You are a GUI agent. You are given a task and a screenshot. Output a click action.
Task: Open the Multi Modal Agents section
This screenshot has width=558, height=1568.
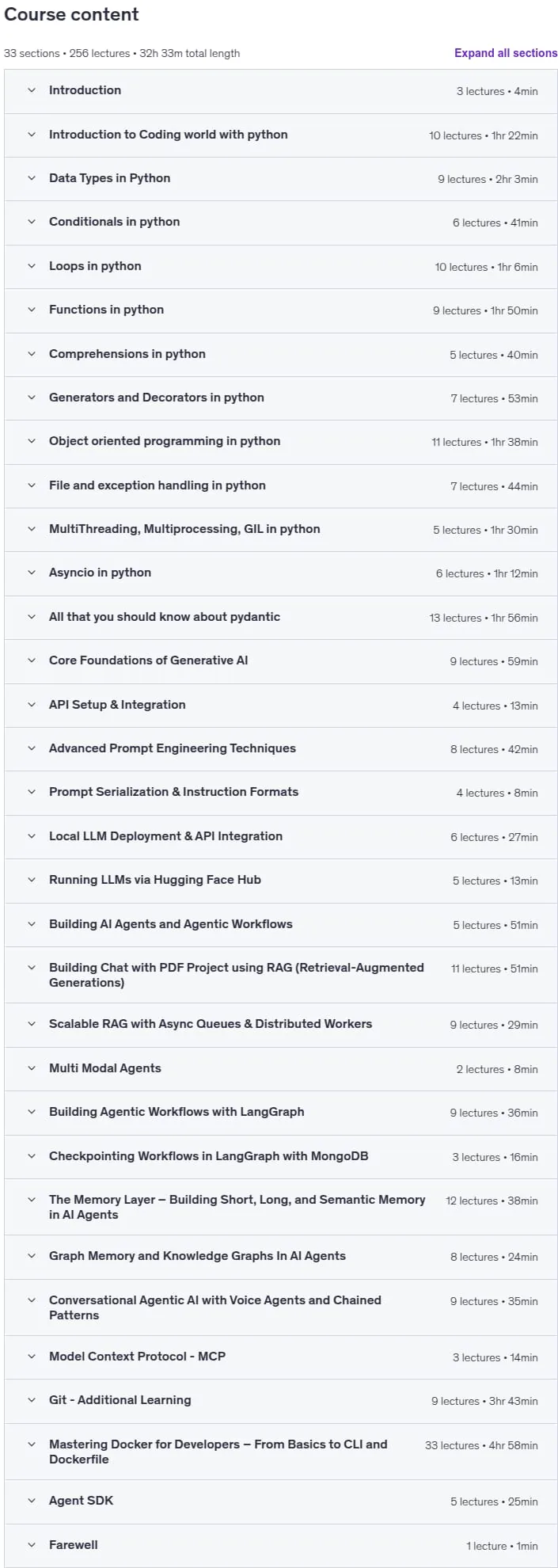point(281,1069)
